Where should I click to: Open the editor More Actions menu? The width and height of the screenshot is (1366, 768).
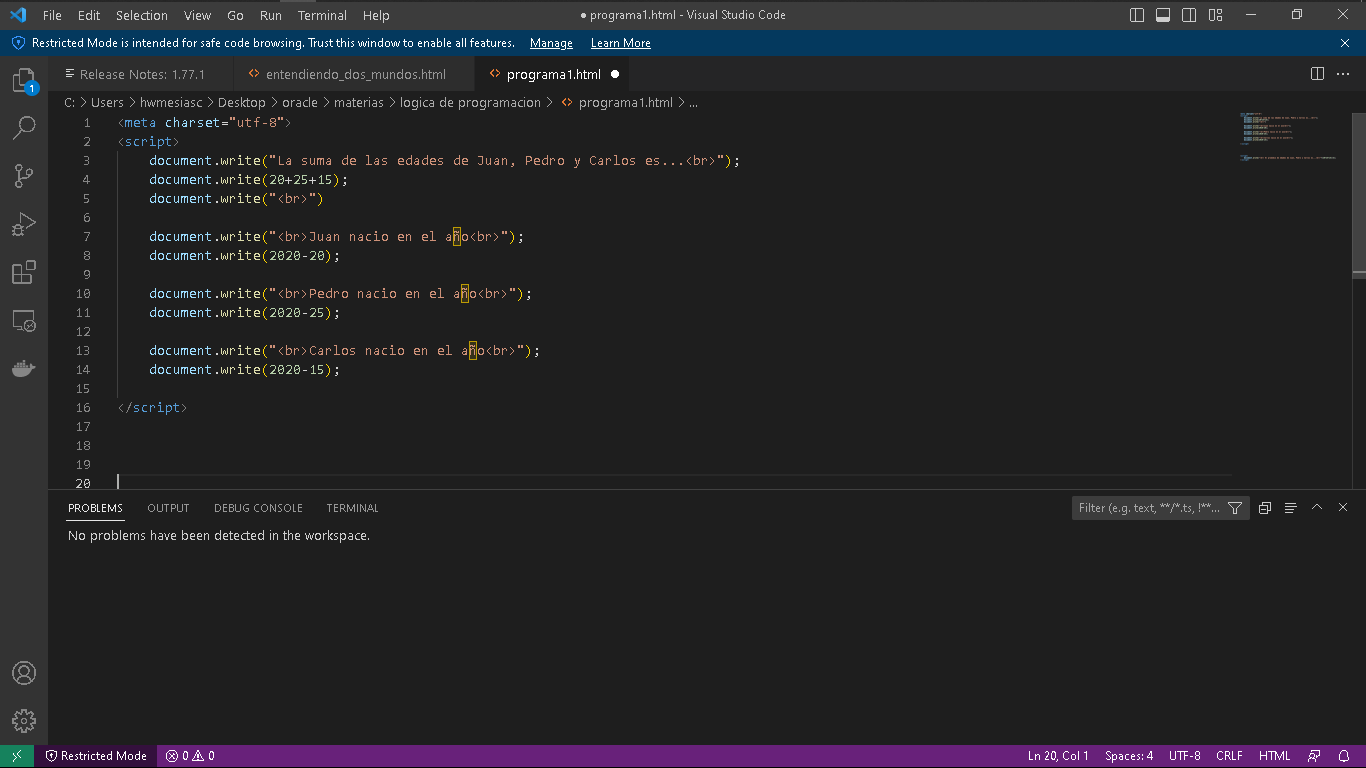[x=1345, y=74]
